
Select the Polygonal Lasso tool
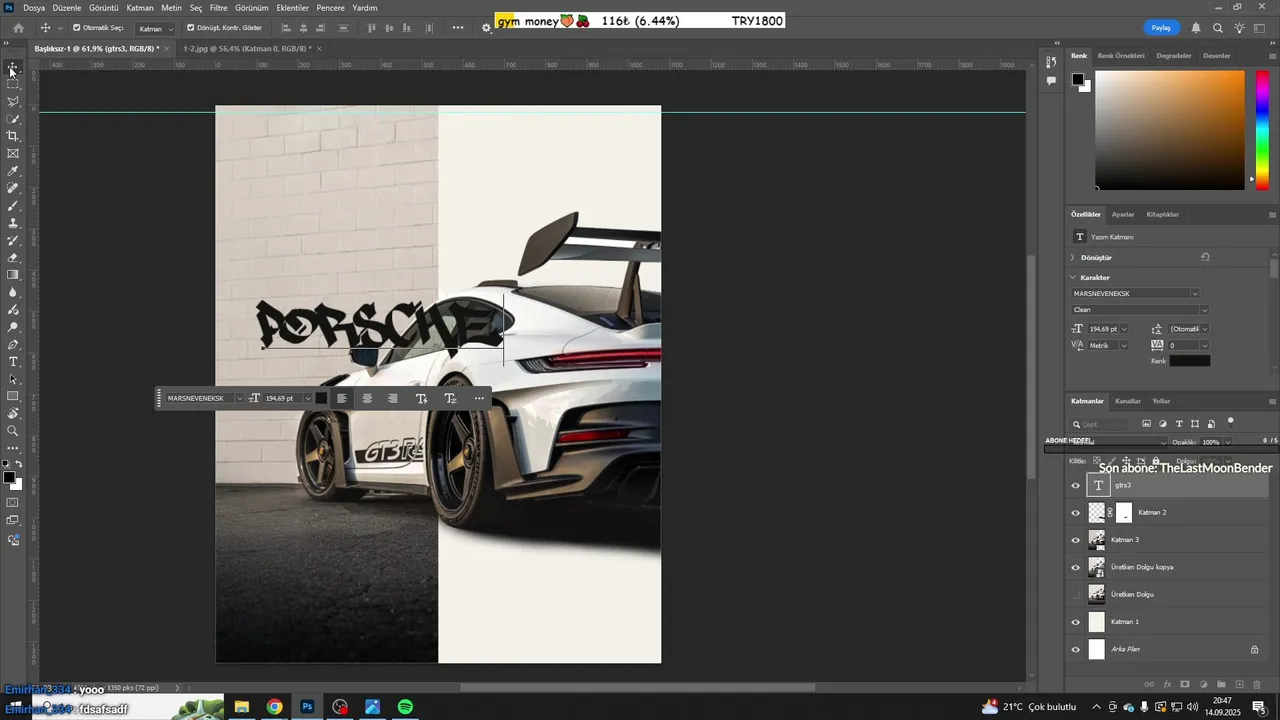point(13,101)
